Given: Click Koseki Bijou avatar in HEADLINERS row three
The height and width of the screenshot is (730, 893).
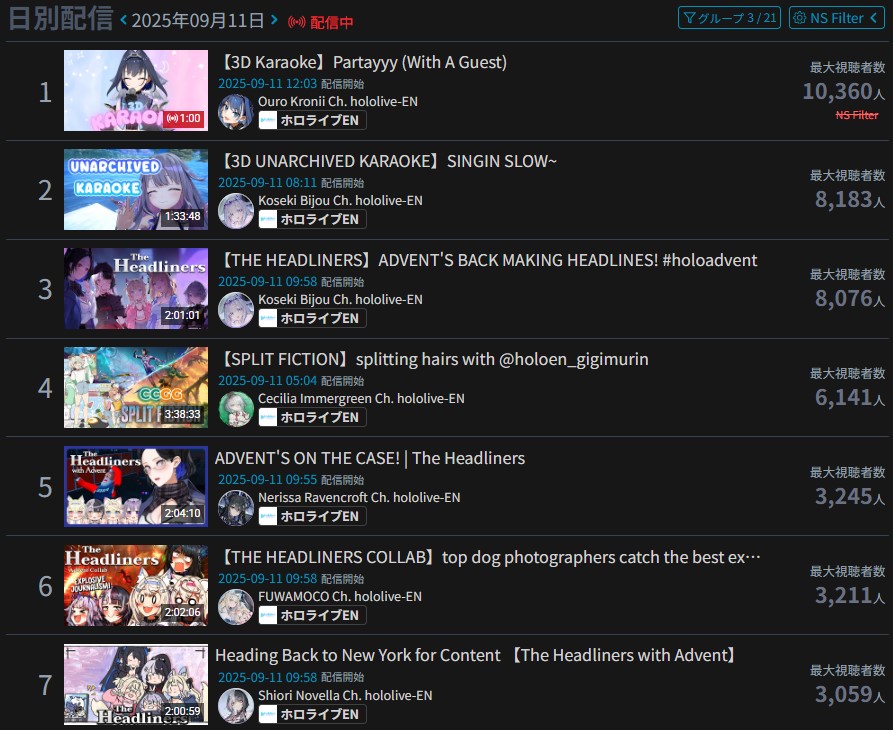Looking at the screenshot, I should point(235,310).
